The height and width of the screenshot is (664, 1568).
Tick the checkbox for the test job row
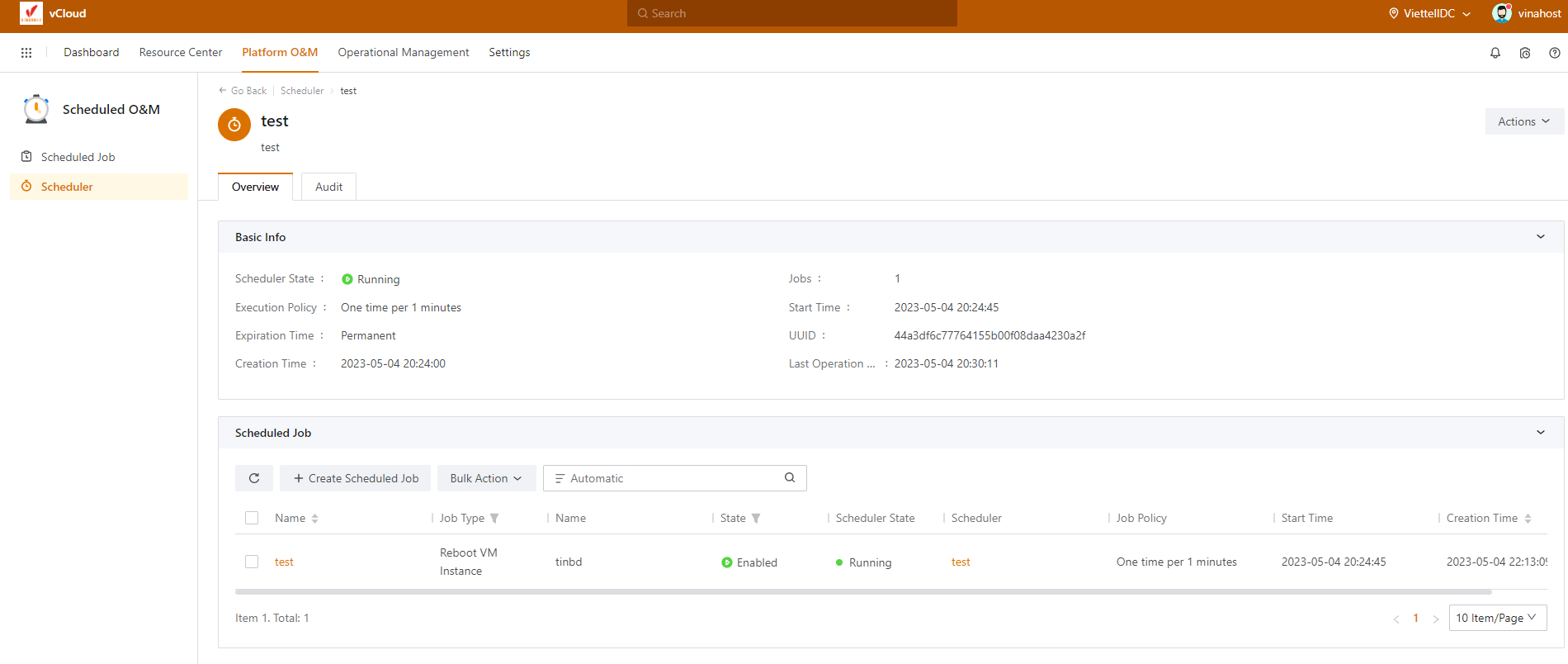(252, 562)
